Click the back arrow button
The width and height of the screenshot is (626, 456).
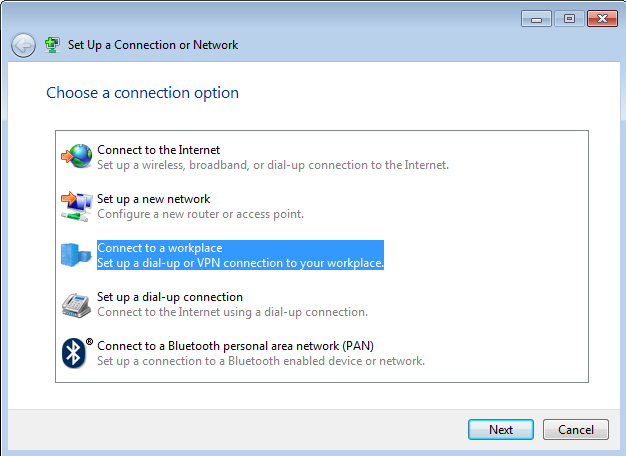(x=23, y=45)
